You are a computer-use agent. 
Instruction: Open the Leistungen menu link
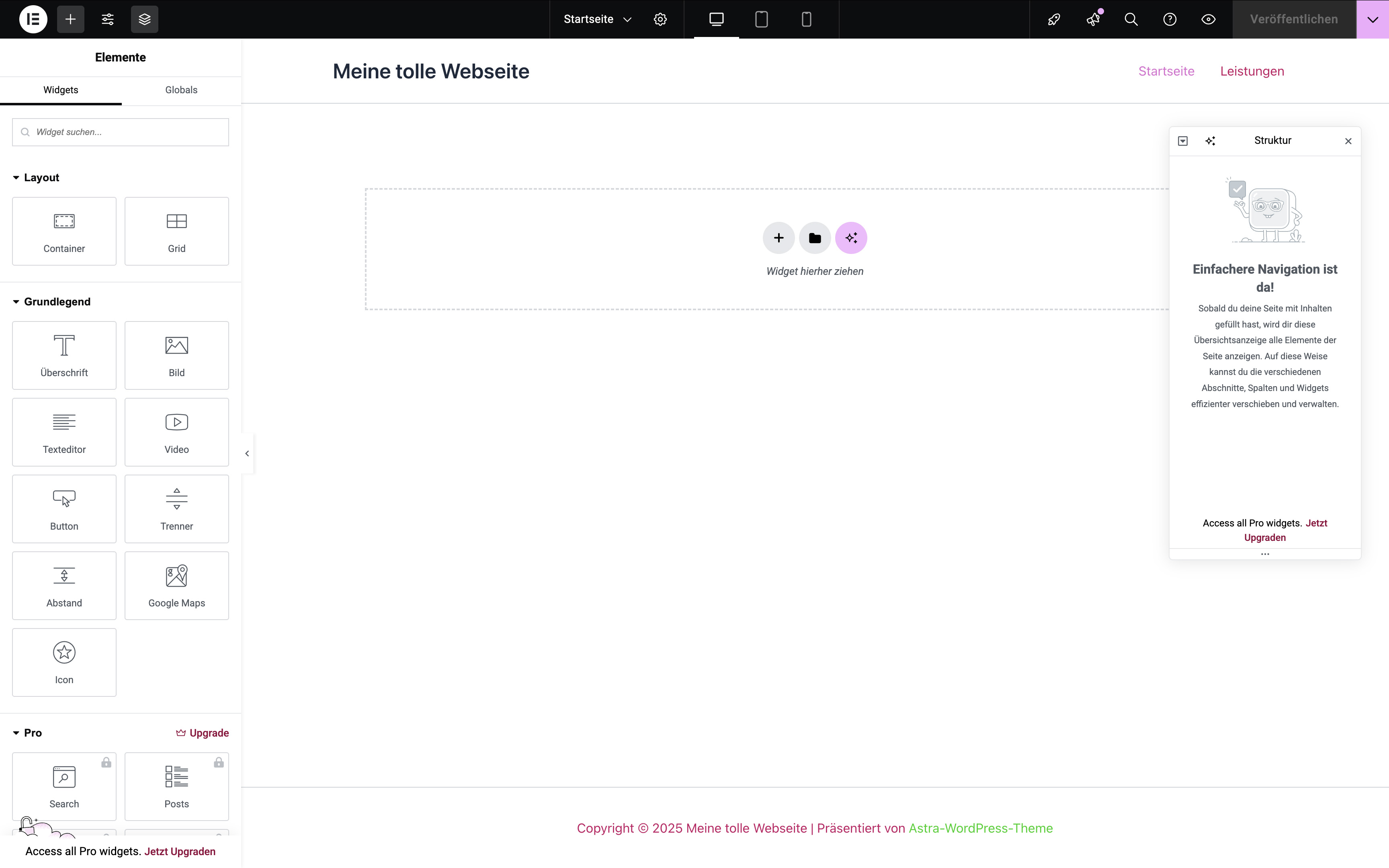pos(1252,71)
